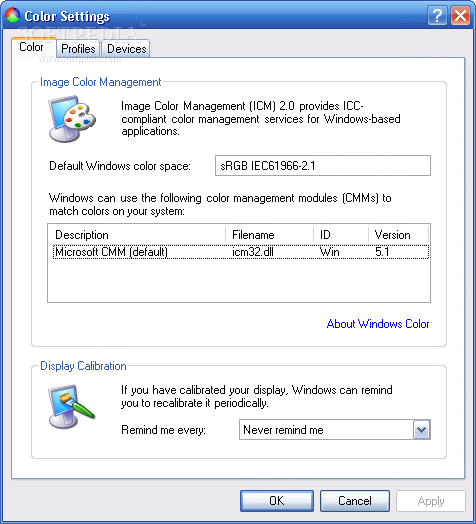
Task: Click the Apply button
Action: point(431,501)
